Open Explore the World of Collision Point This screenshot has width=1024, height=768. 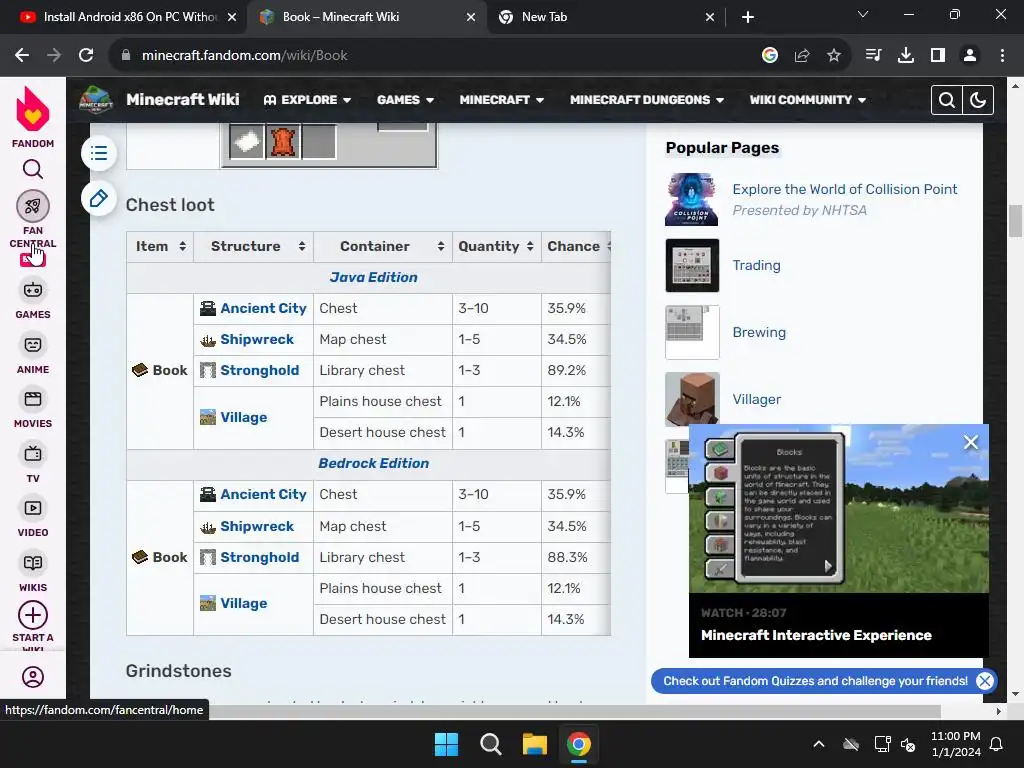coord(844,189)
